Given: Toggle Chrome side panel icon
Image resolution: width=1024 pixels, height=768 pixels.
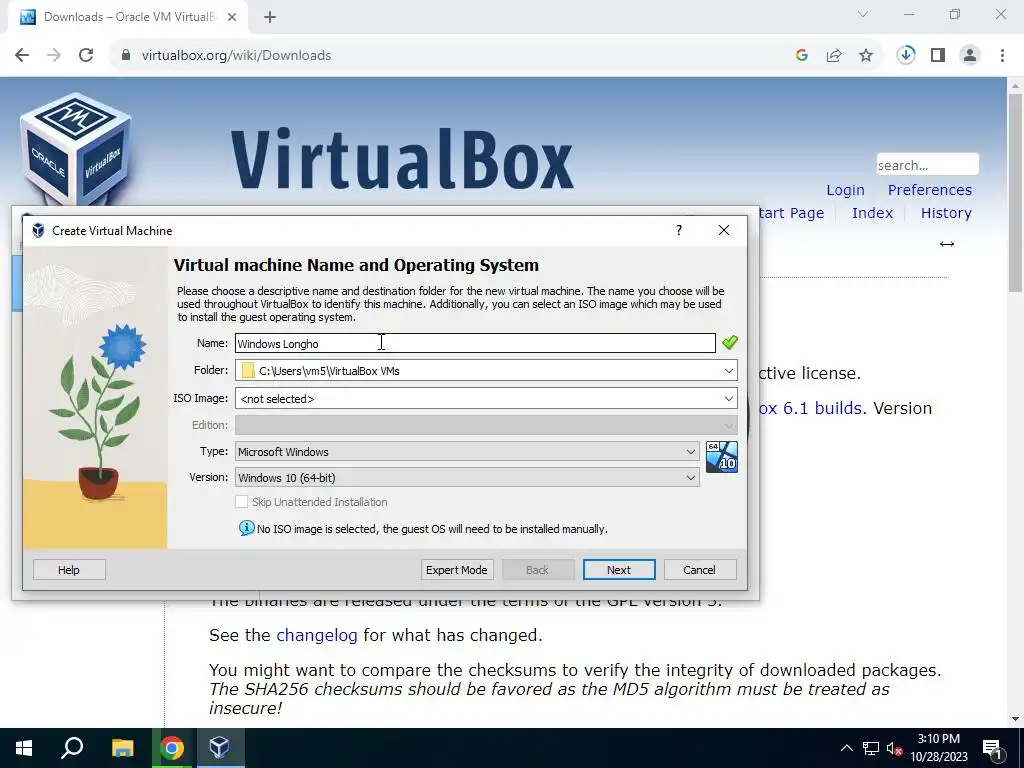Looking at the screenshot, I should point(938,56).
